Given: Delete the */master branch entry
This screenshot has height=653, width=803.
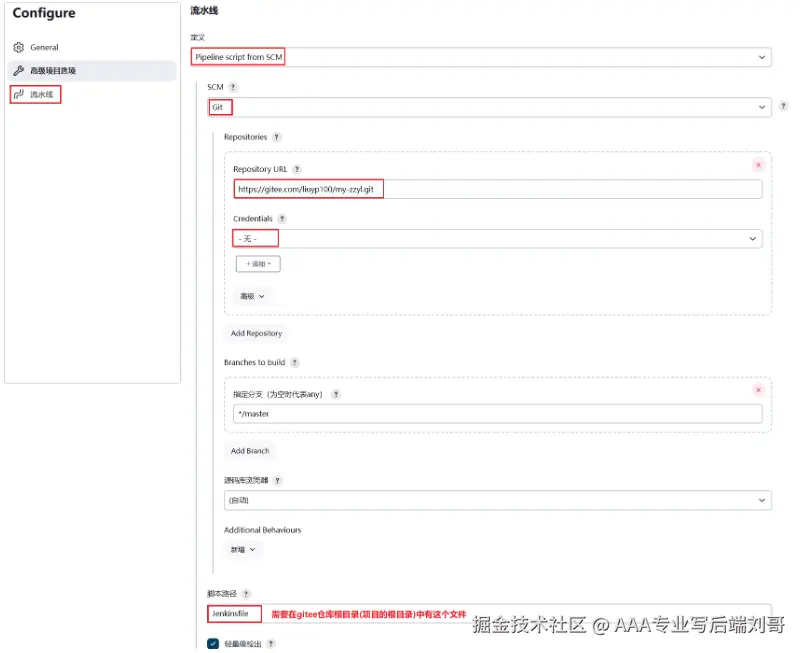Looking at the screenshot, I should coord(758,390).
